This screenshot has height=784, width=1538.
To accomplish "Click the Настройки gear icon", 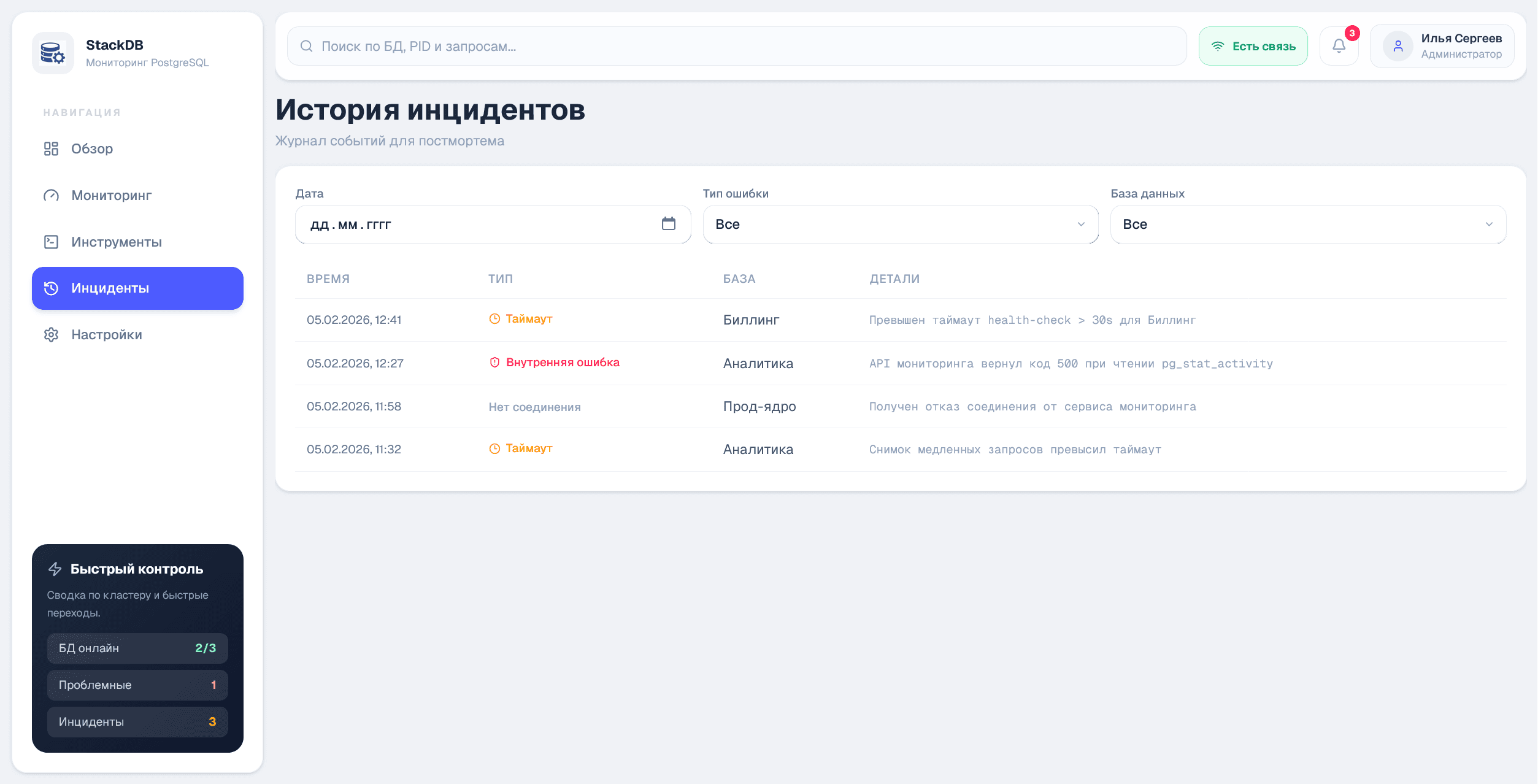I will point(51,334).
